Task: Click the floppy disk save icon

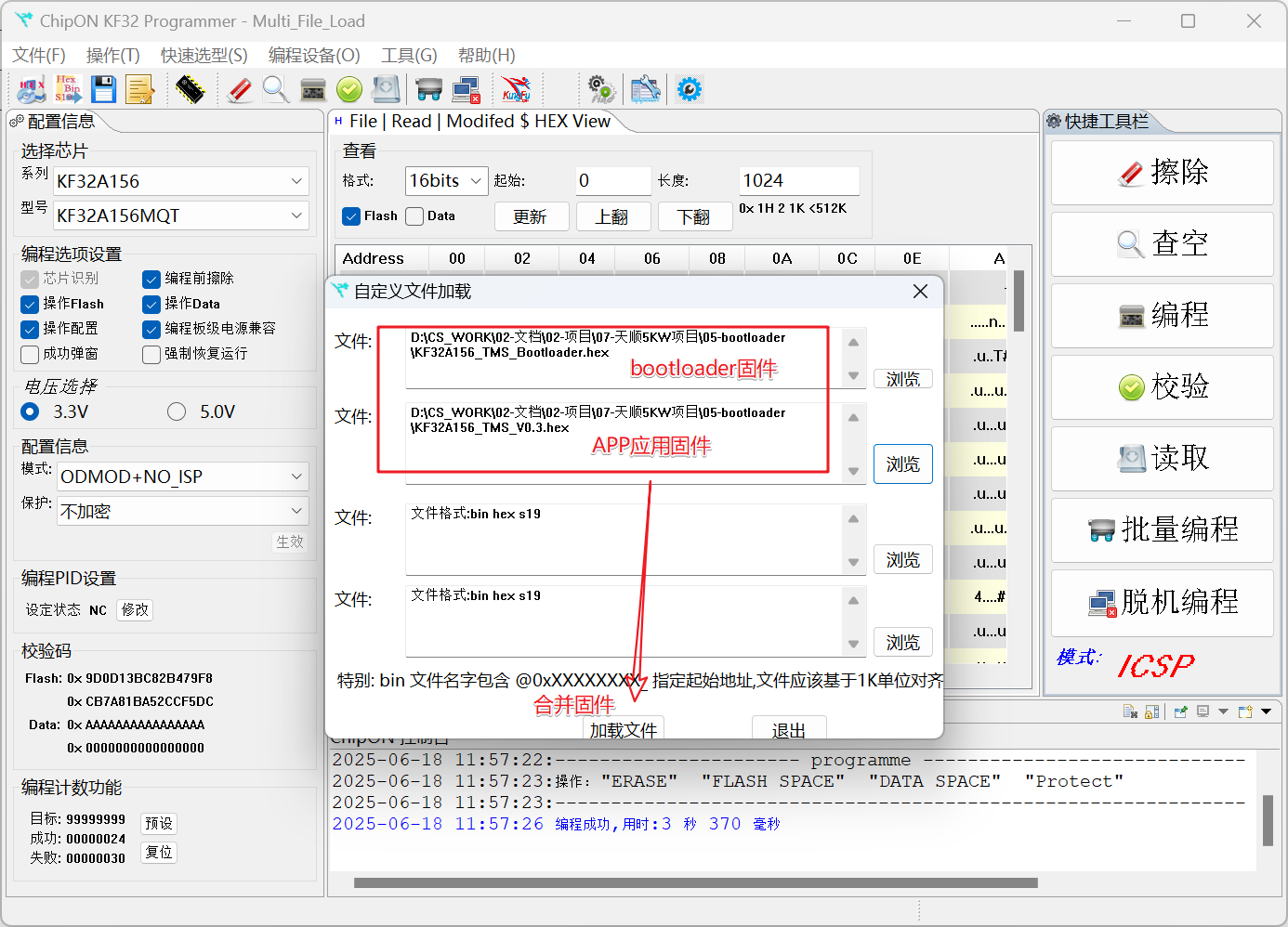Action: coord(103,90)
